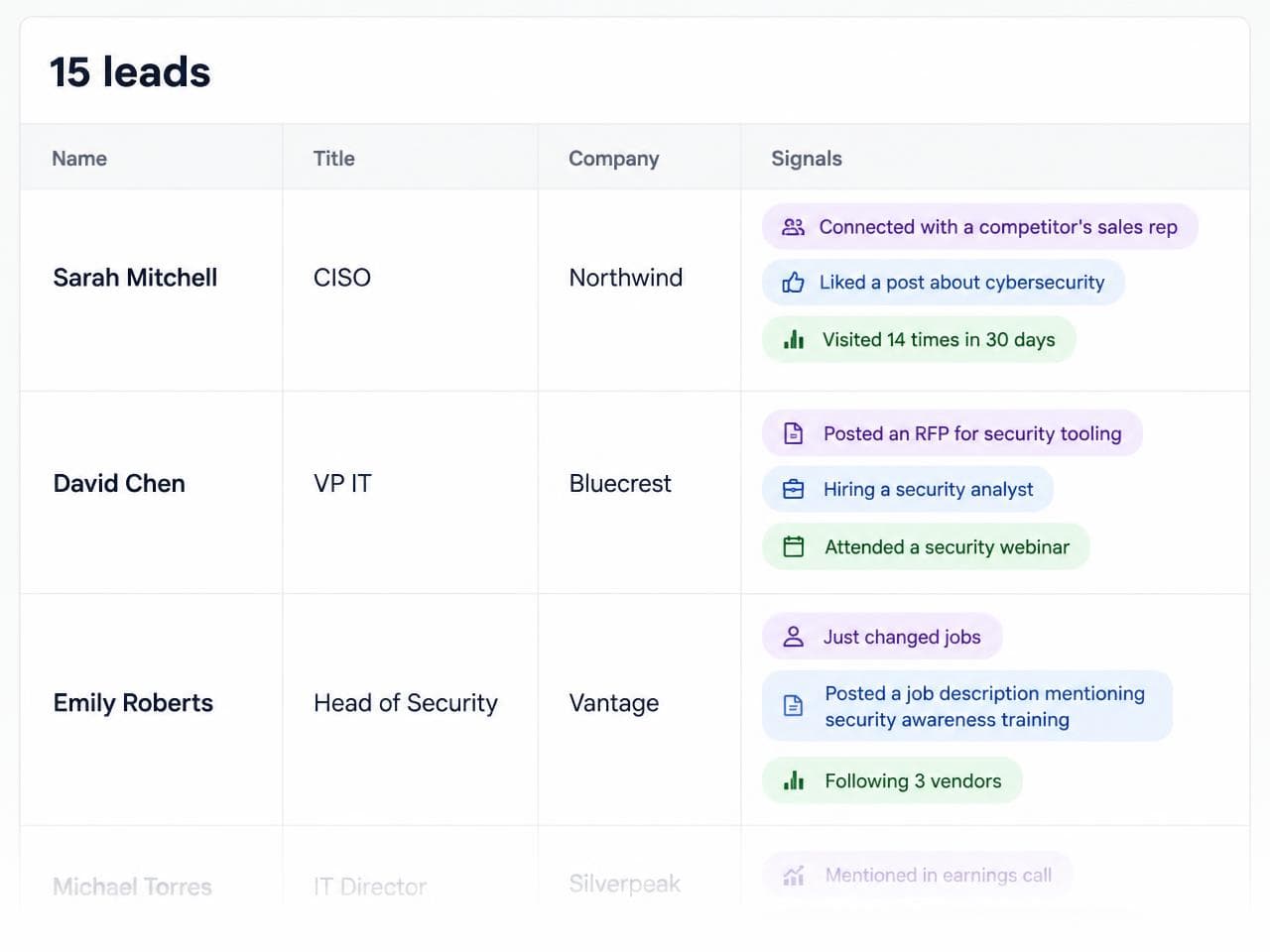
Task: Click the Bluecrest company cell
Action: coord(620,484)
